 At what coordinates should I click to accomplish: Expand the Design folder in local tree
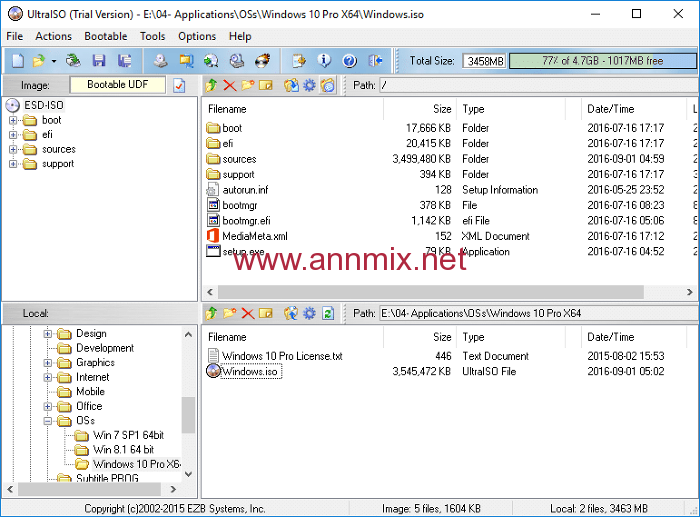(x=48, y=334)
